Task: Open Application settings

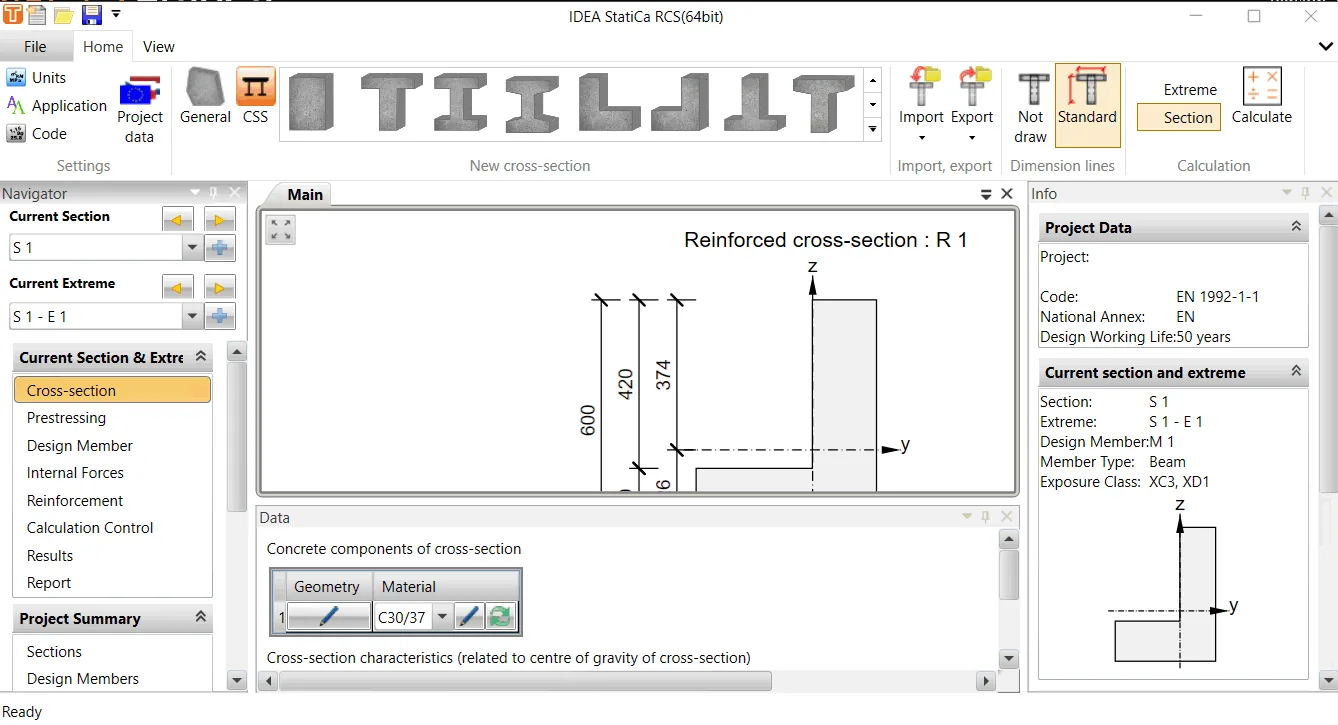Action: [57, 106]
